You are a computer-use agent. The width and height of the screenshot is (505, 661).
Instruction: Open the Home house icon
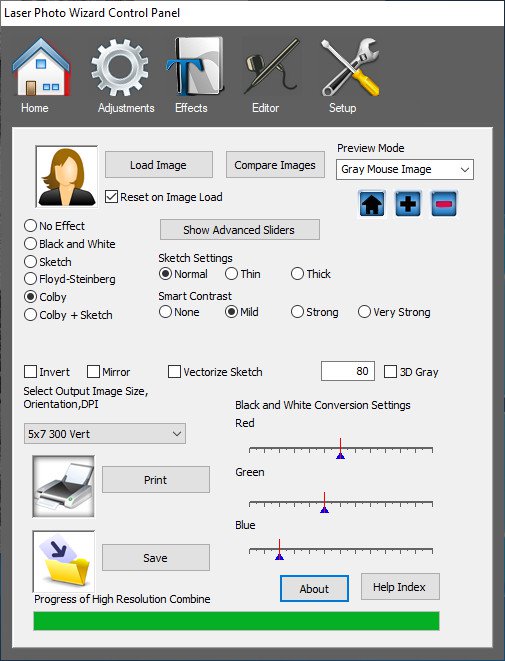pyautogui.click(x=41, y=67)
